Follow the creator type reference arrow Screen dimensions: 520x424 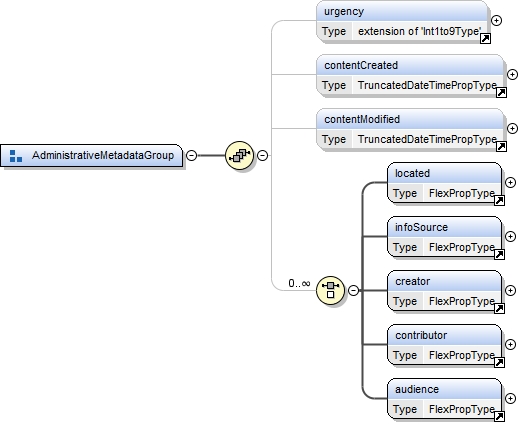(x=499, y=309)
